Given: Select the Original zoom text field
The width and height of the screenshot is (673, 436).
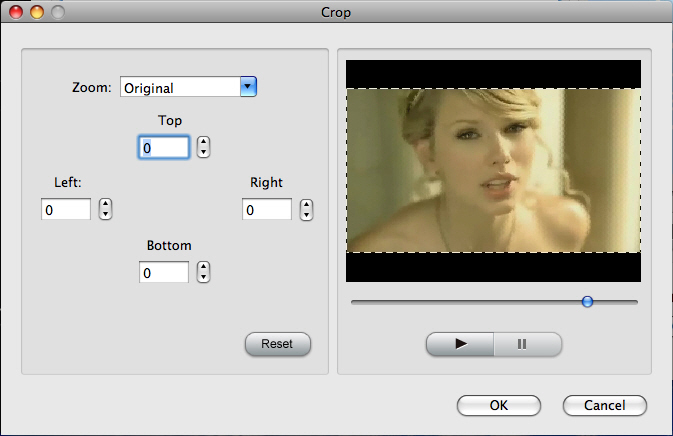Looking at the screenshot, I should 180,87.
